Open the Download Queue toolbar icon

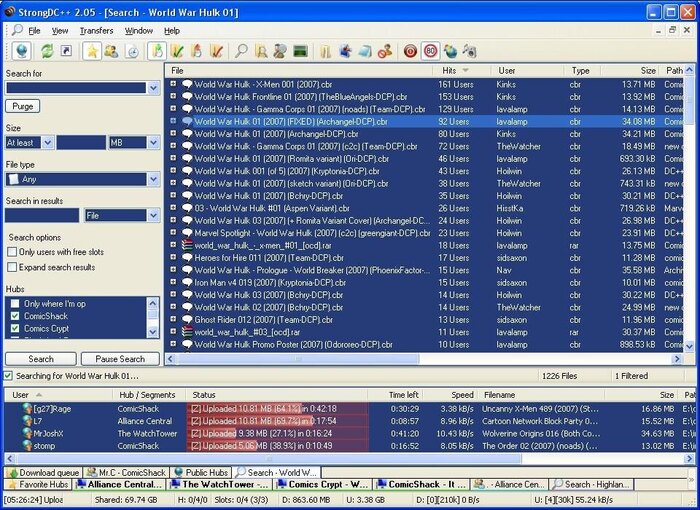pyautogui.click(x=157, y=51)
